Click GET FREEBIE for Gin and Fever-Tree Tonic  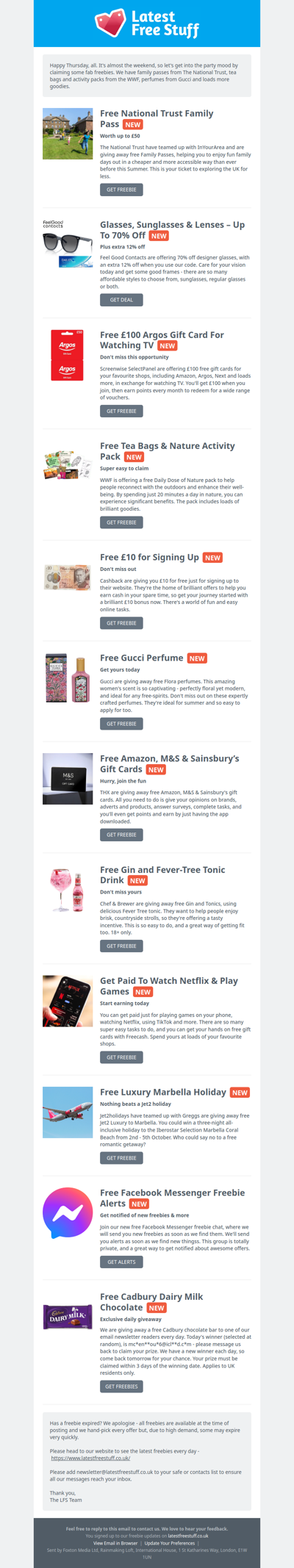click(x=121, y=946)
